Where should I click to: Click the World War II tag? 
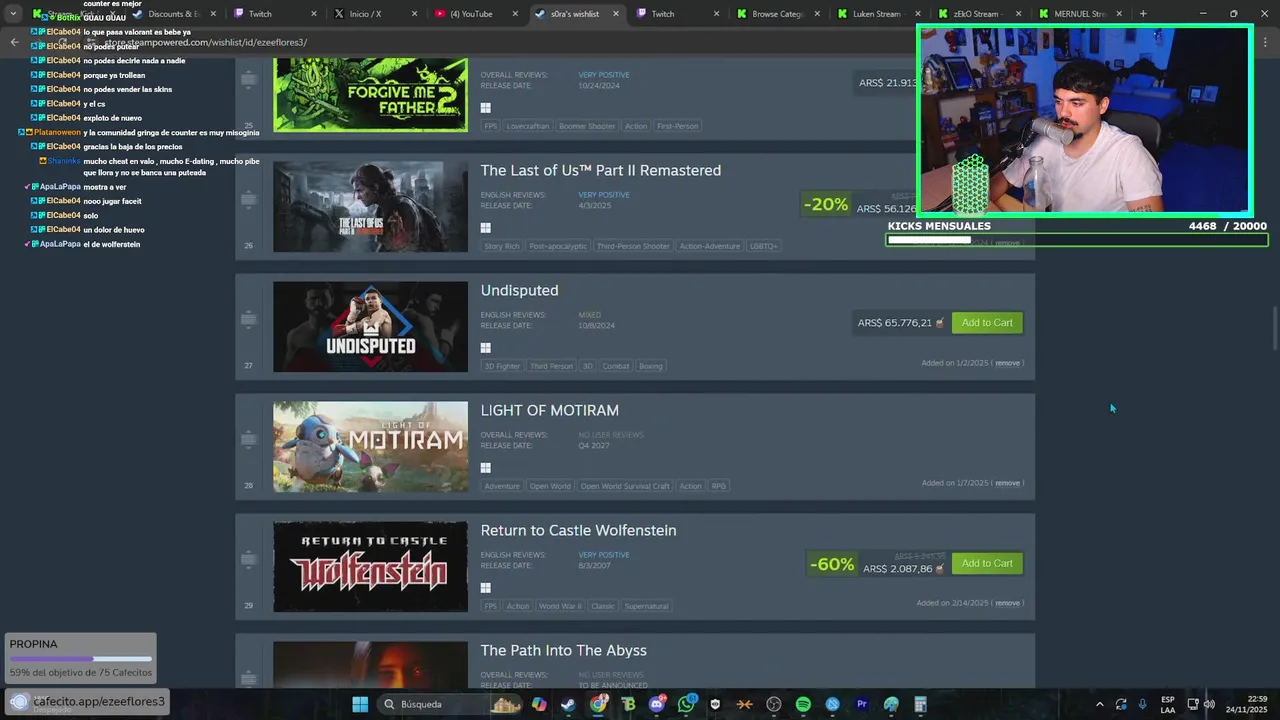pos(559,606)
